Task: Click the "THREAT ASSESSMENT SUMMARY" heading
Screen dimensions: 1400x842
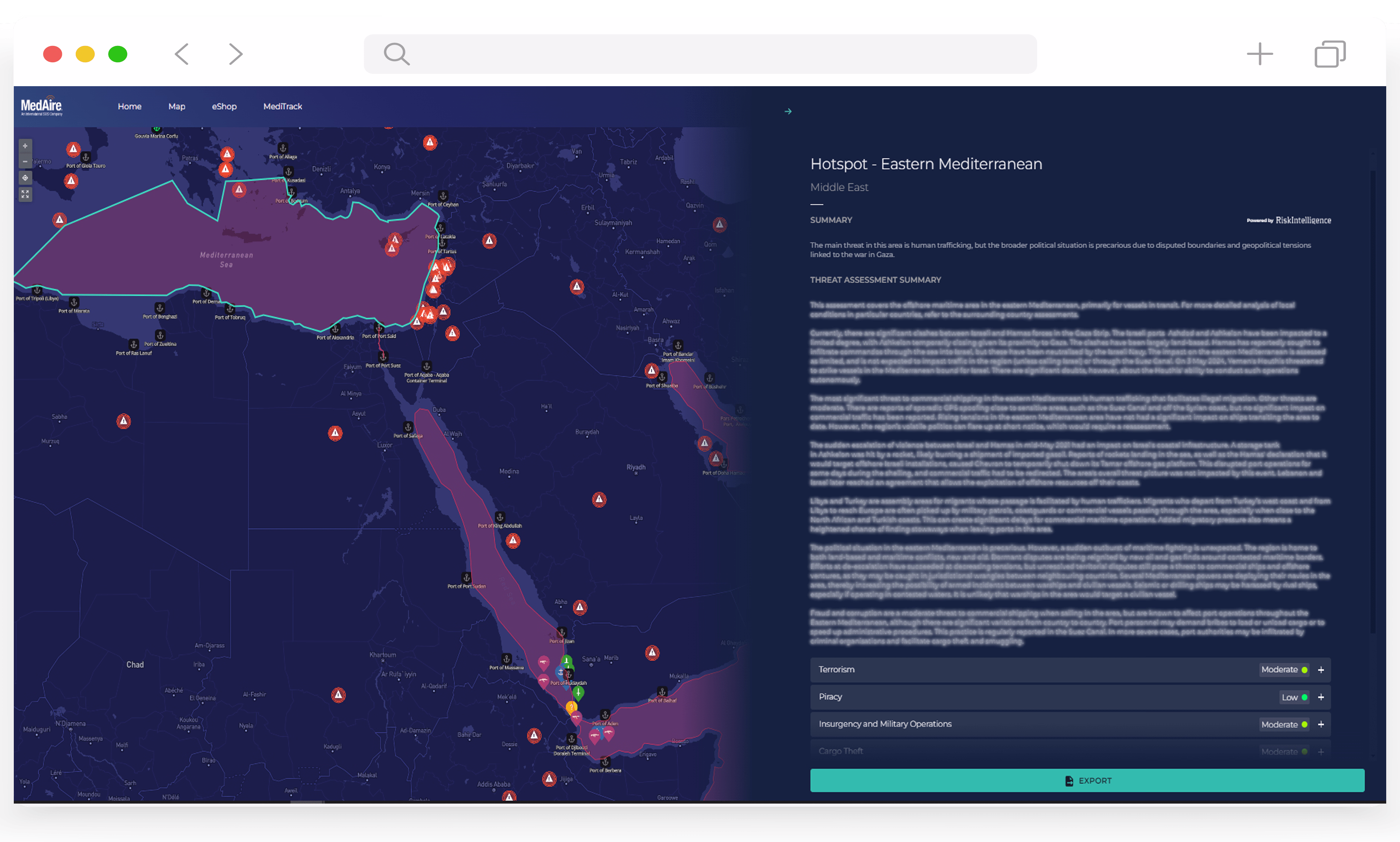Action: click(876, 280)
